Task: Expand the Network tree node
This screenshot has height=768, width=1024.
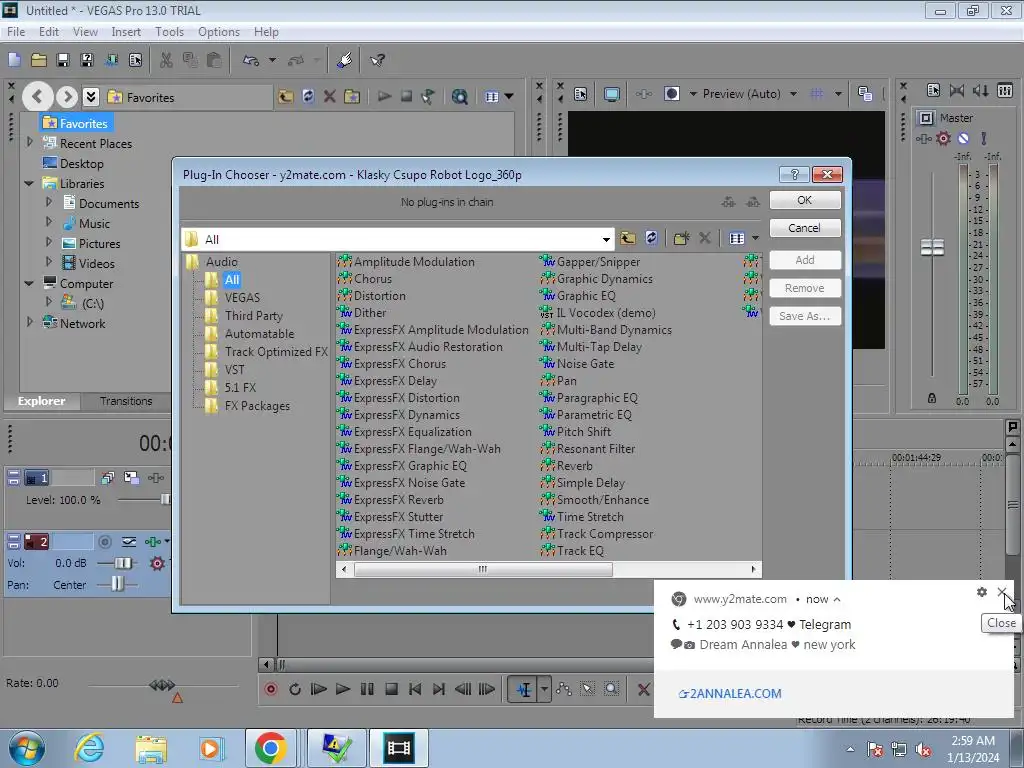Action: (x=29, y=322)
